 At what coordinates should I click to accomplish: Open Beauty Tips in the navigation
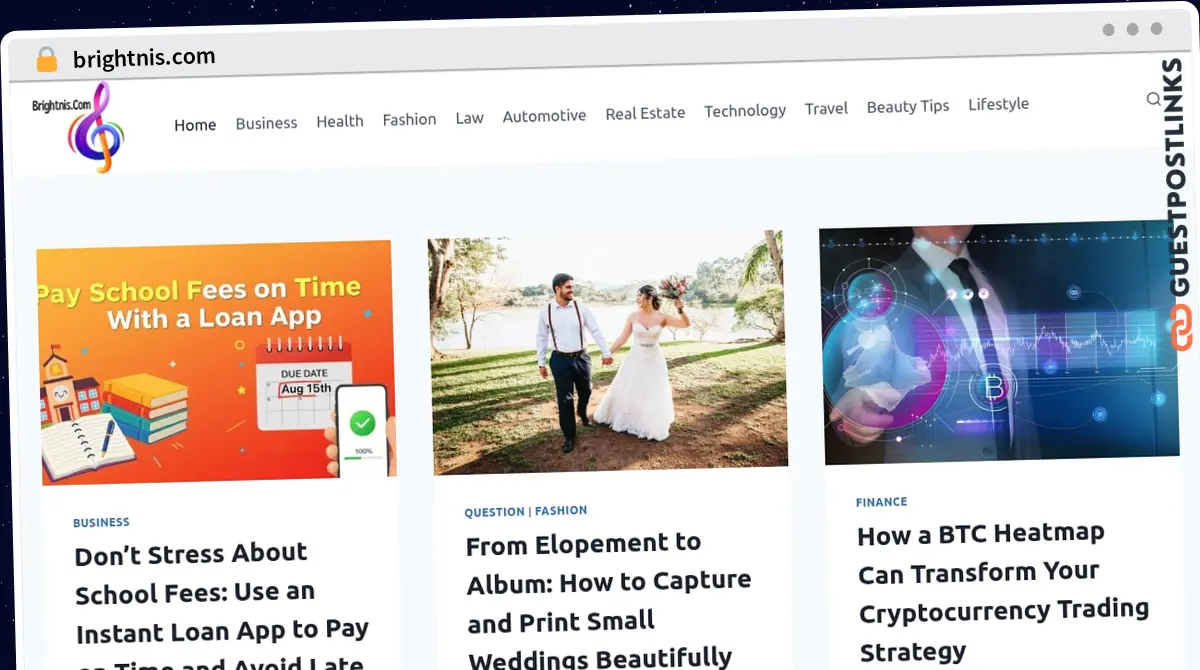(x=908, y=106)
